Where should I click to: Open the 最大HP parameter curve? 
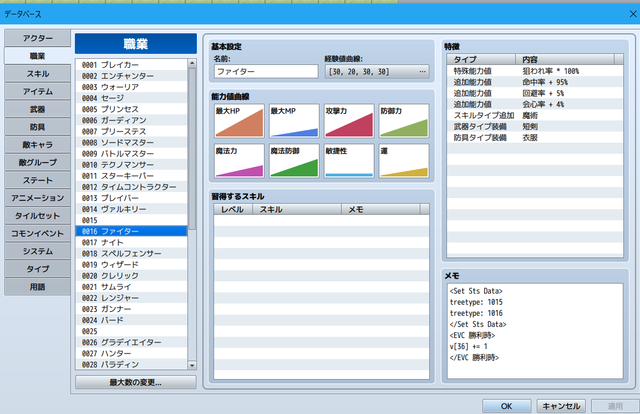click(x=239, y=121)
